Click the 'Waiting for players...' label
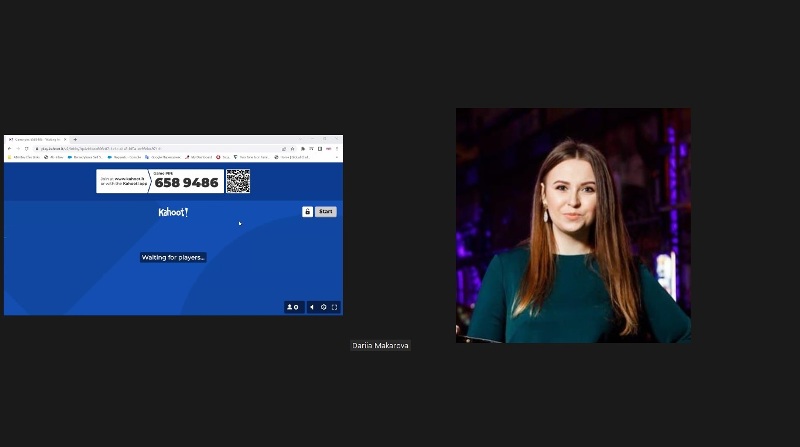Screen dimensions: 800x447 [173, 257]
